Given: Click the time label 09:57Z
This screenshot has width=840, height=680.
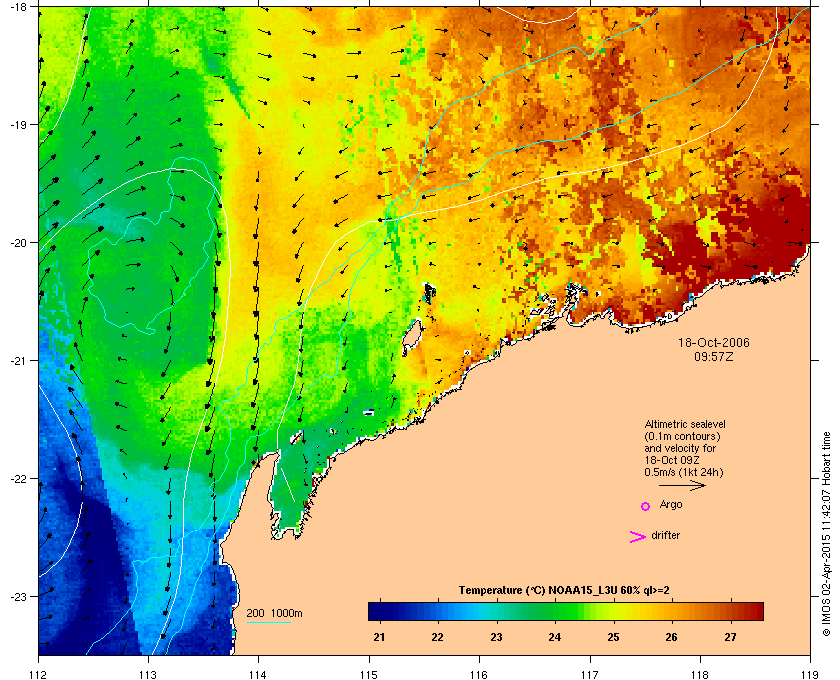Looking at the screenshot, I should 714,356.
